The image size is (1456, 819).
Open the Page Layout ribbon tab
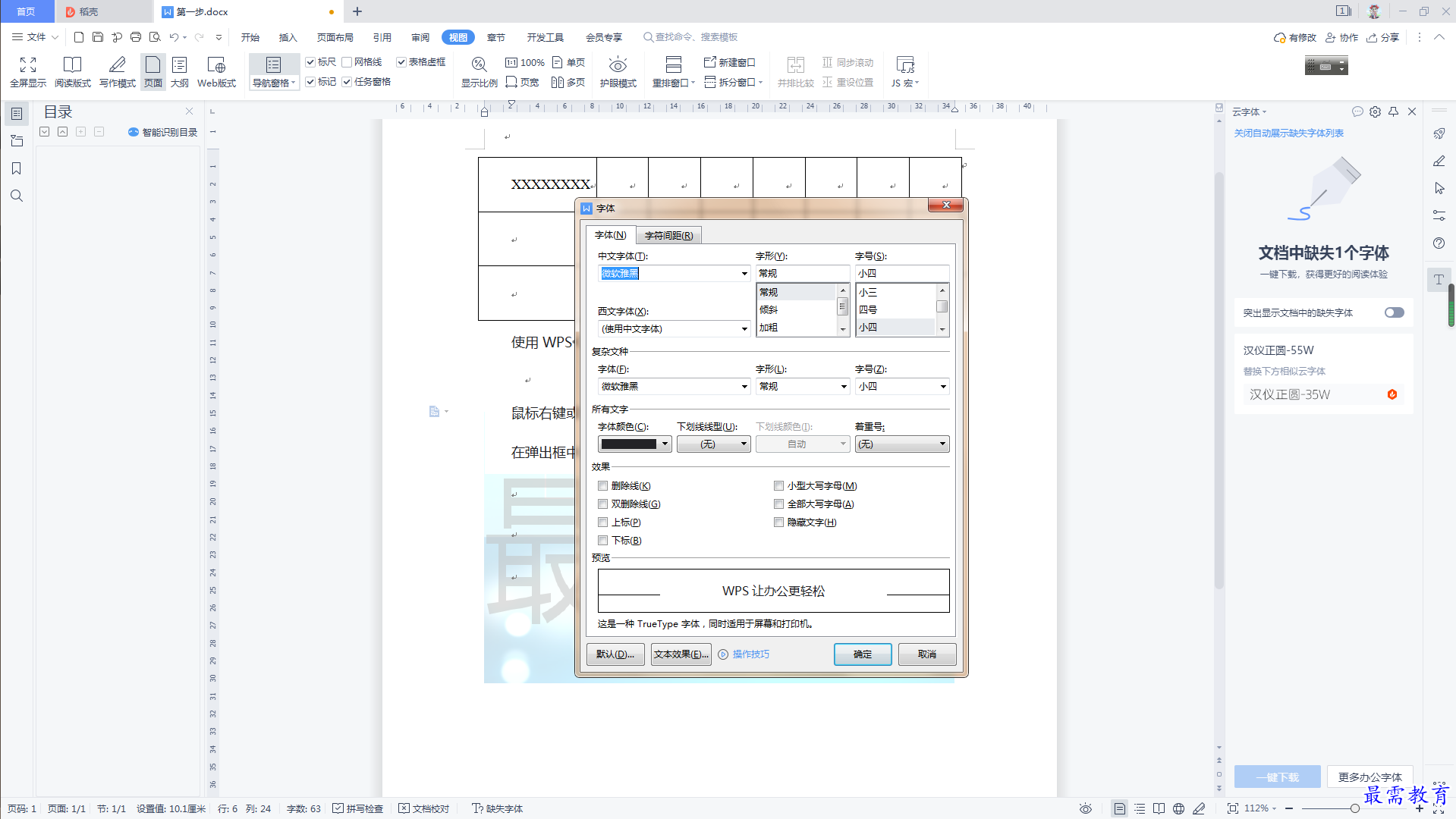coord(335,37)
